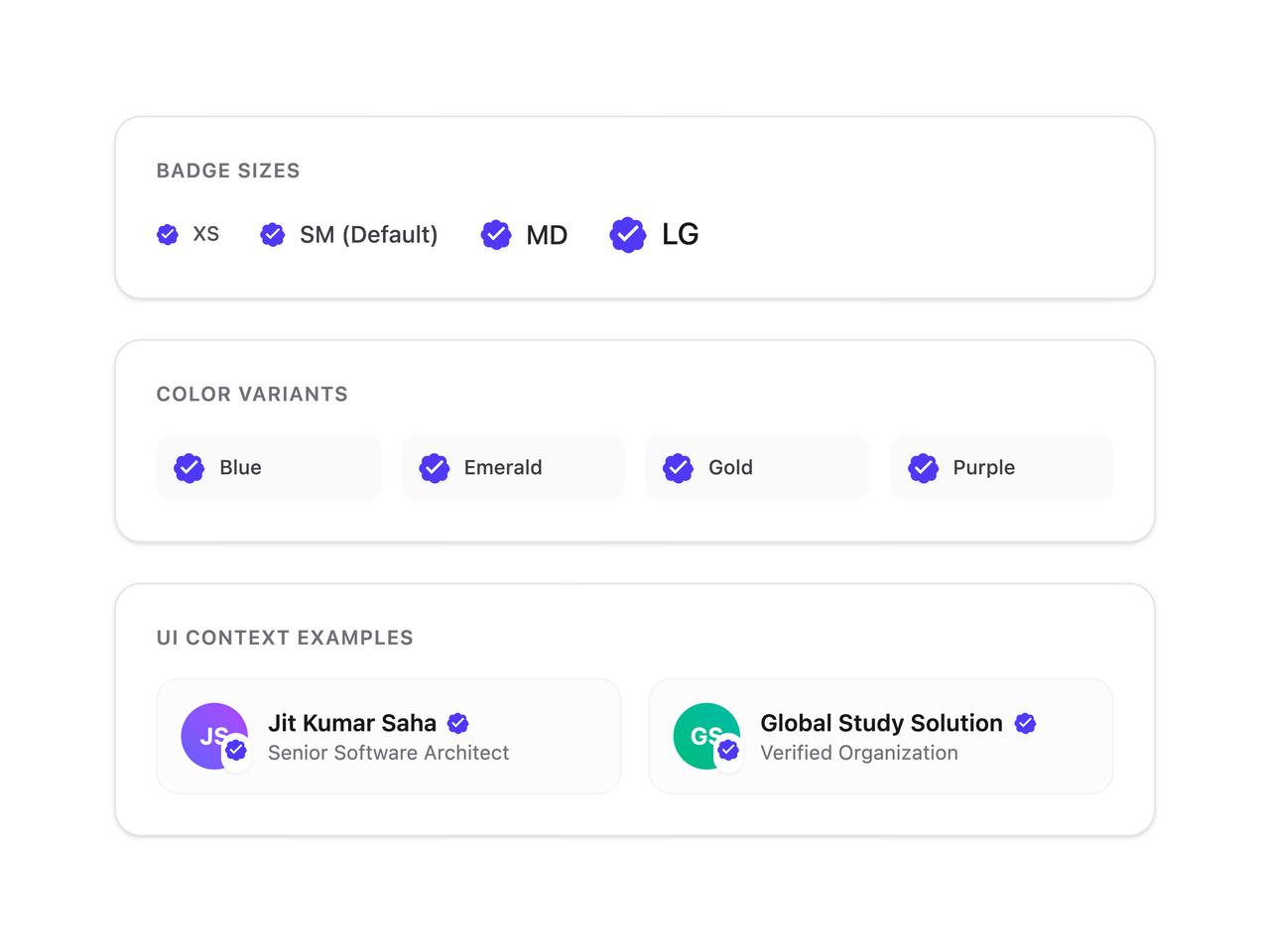The width and height of the screenshot is (1270, 952).
Task: Click the LG size label
Action: 681,234
